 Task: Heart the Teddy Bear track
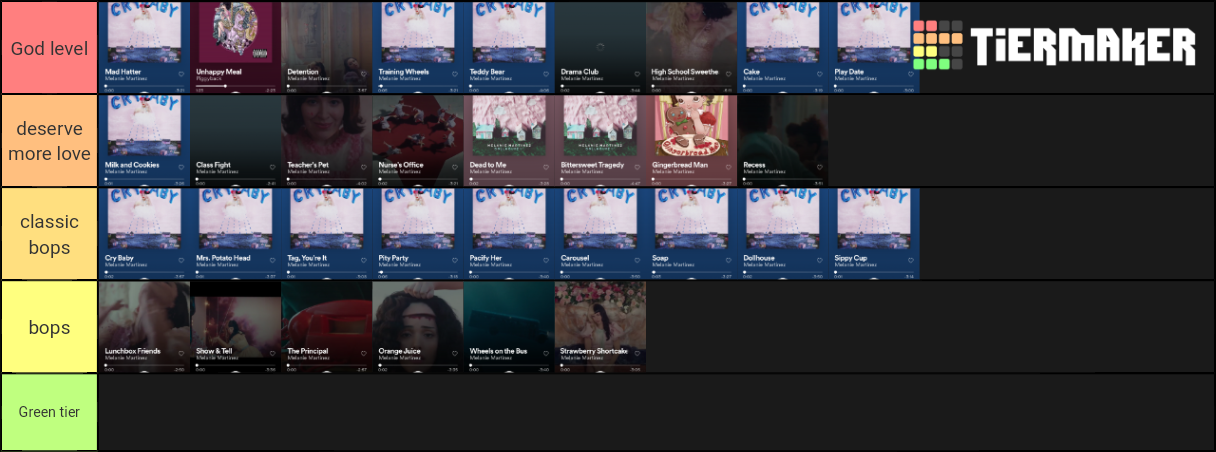(545, 74)
